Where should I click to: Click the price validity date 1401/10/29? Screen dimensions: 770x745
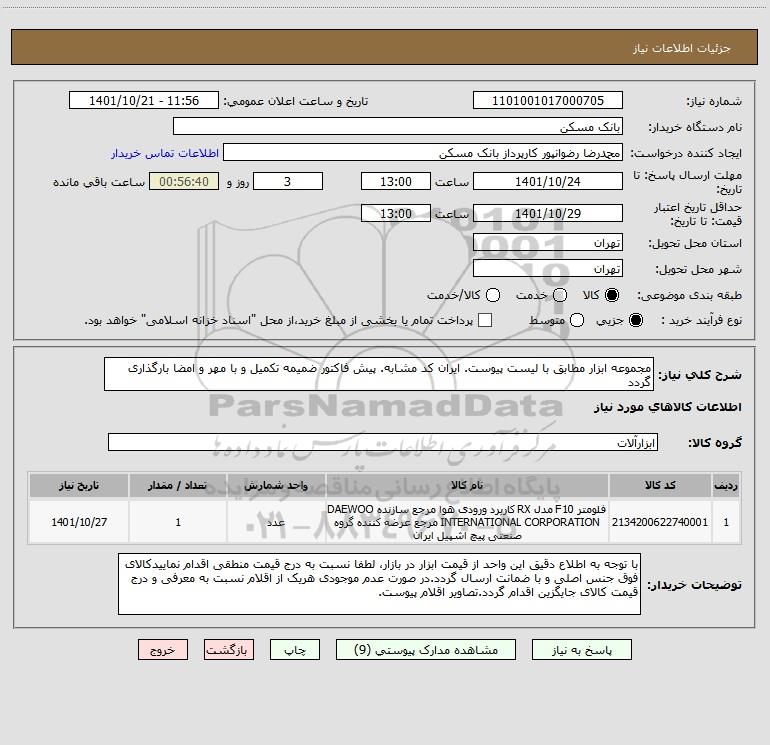coord(548,213)
